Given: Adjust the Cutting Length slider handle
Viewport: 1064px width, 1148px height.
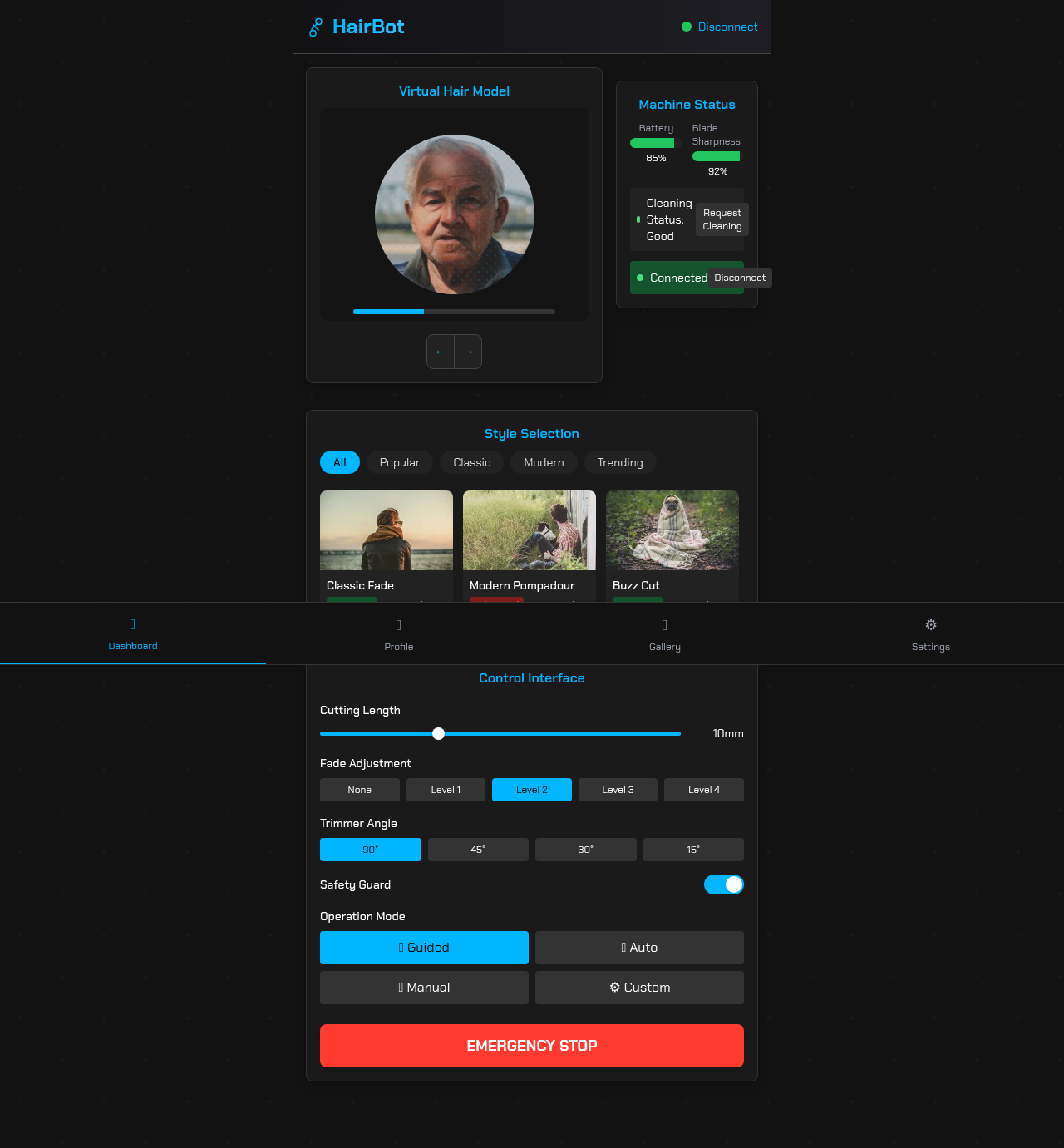Looking at the screenshot, I should click(438, 733).
